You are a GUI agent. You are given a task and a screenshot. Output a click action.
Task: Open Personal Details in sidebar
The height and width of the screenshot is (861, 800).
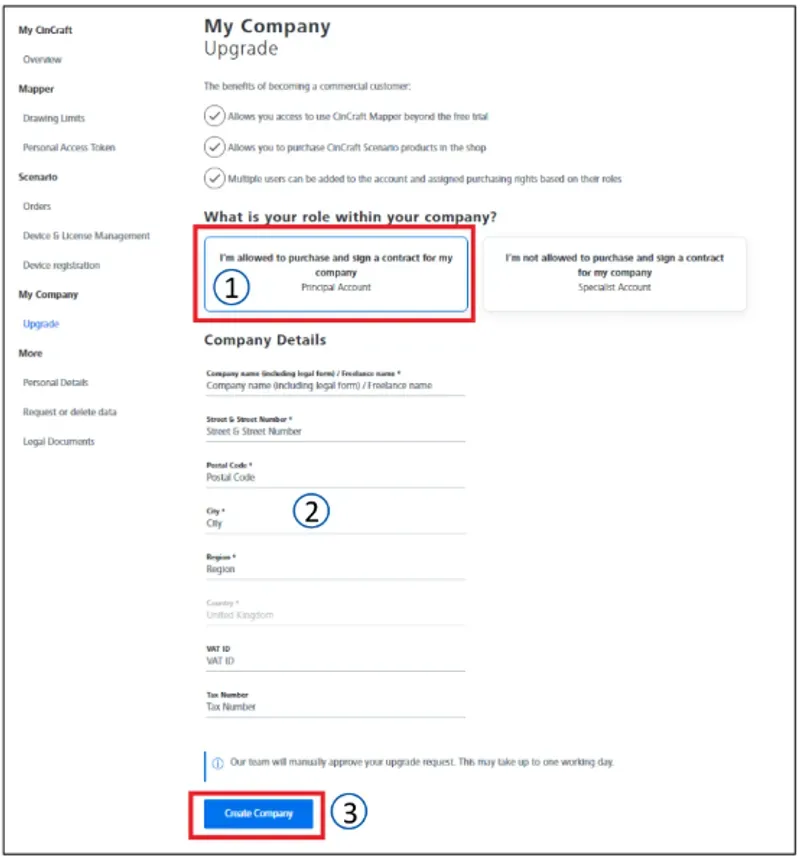[x=55, y=382]
